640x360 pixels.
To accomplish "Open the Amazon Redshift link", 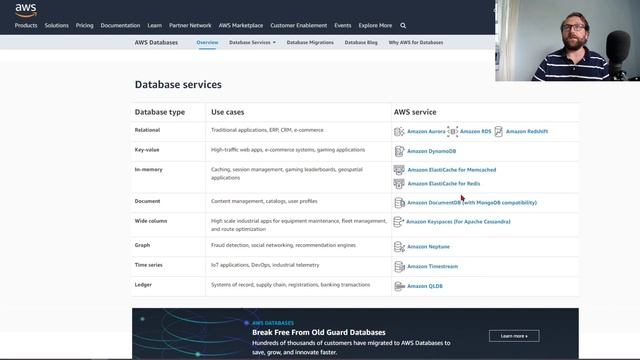I will coord(527,131).
